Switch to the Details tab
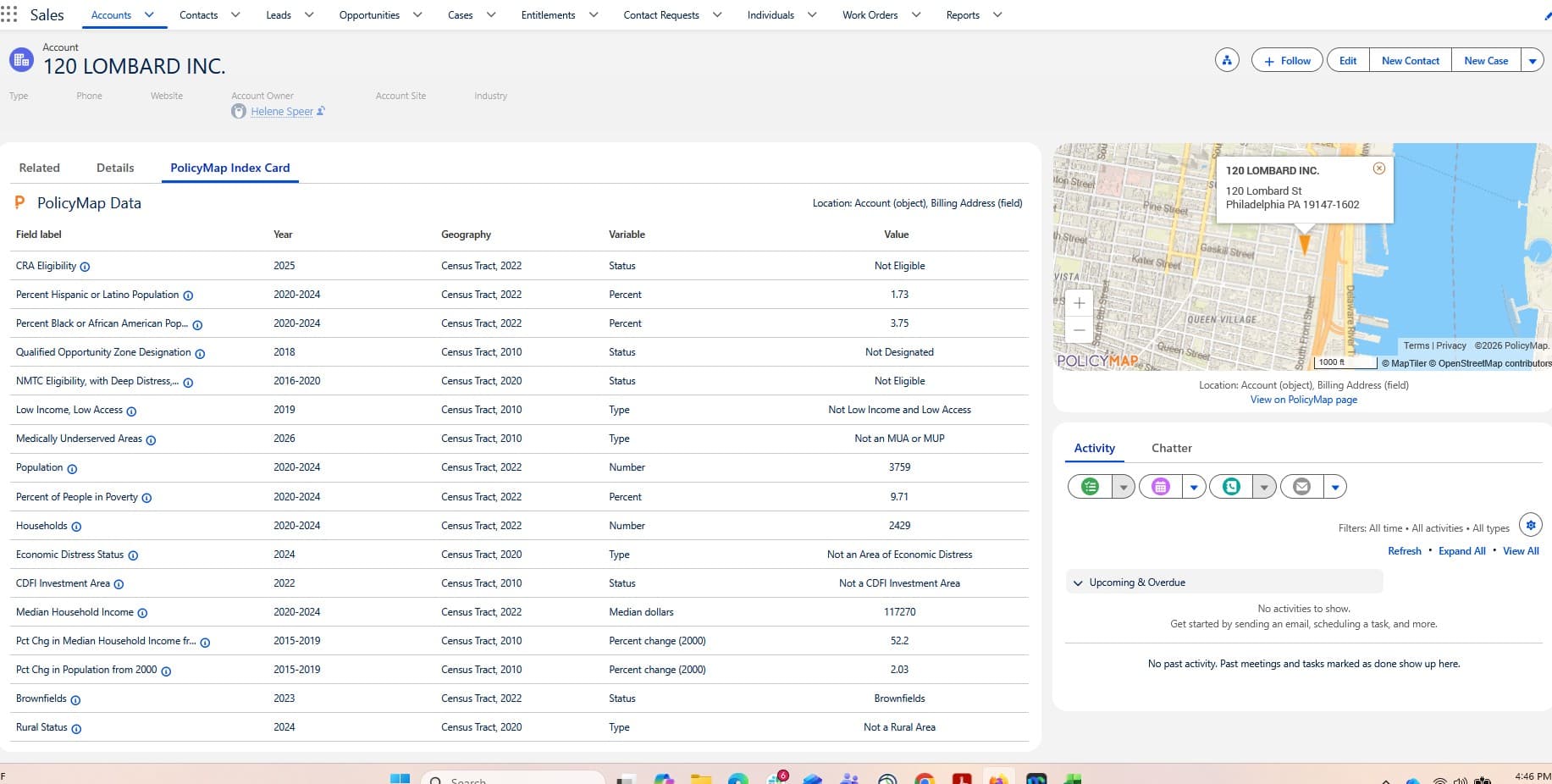1552x784 pixels. point(115,168)
